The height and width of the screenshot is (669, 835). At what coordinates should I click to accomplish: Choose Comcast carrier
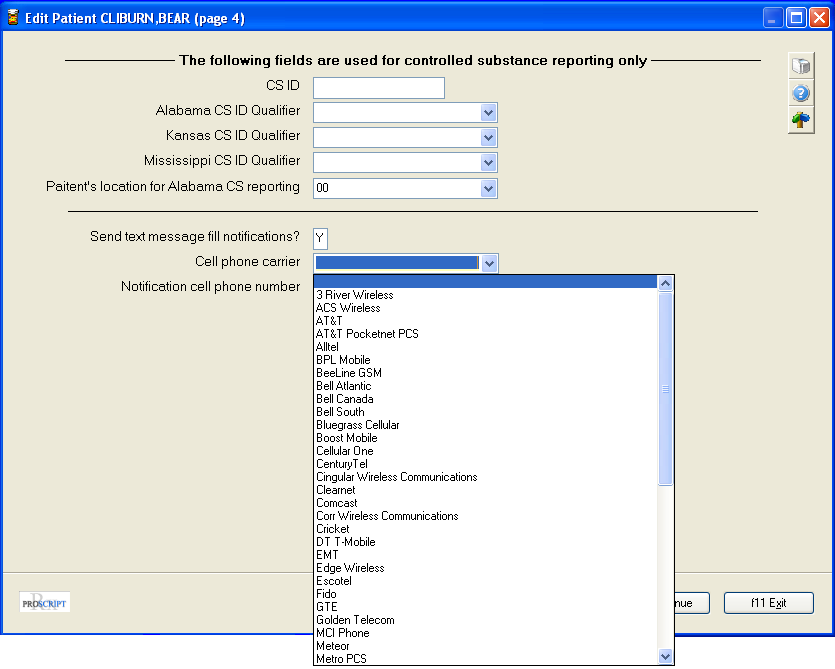[486, 503]
